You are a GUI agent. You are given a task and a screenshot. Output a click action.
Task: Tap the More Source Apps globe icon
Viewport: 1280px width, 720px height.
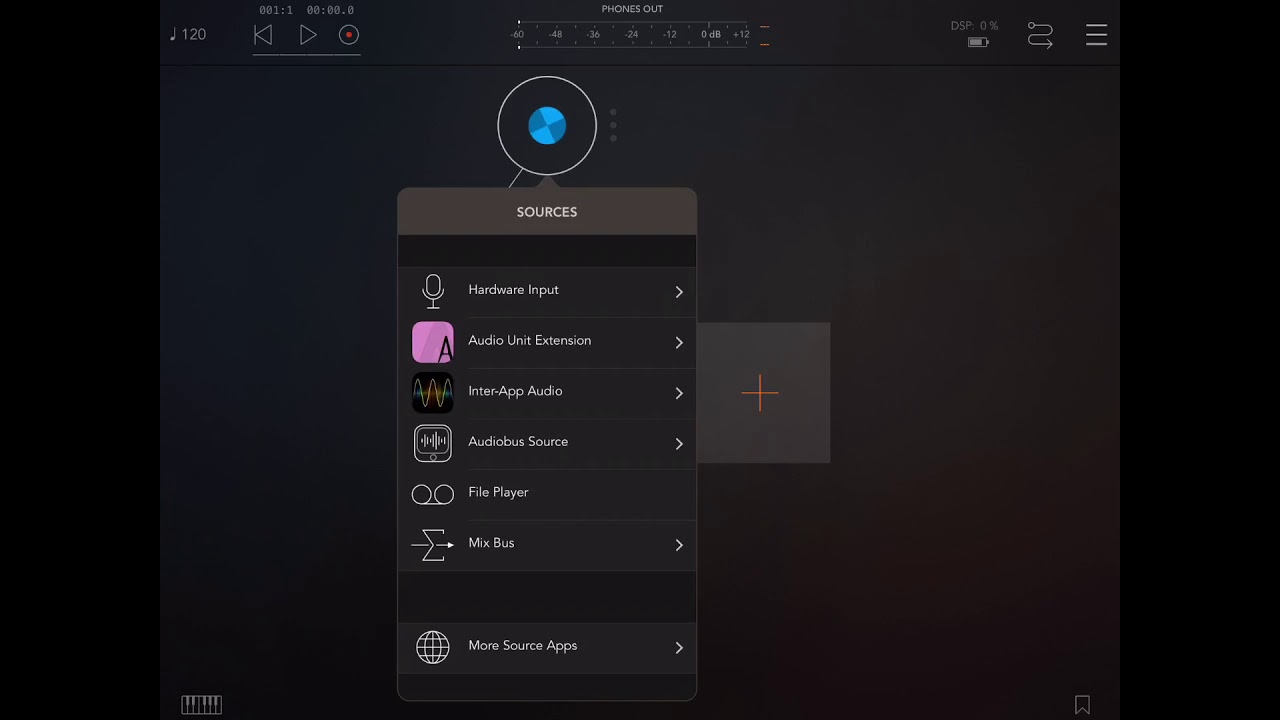click(433, 647)
